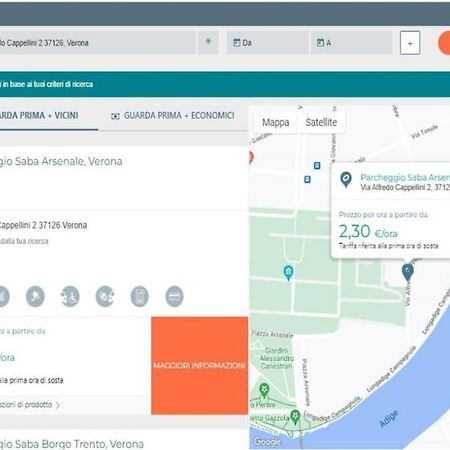Click the address search input field

(97, 43)
